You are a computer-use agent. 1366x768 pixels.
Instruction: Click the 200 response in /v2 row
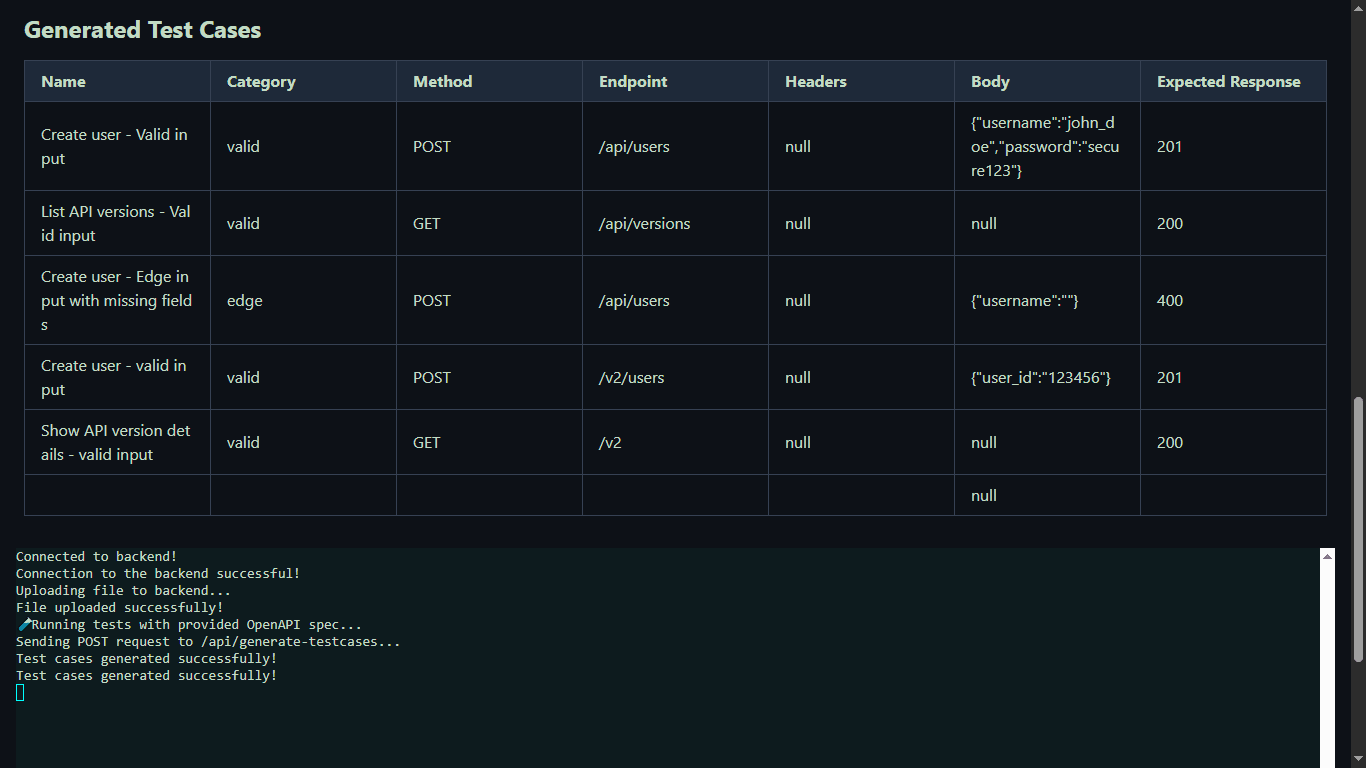[x=1233, y=442]
